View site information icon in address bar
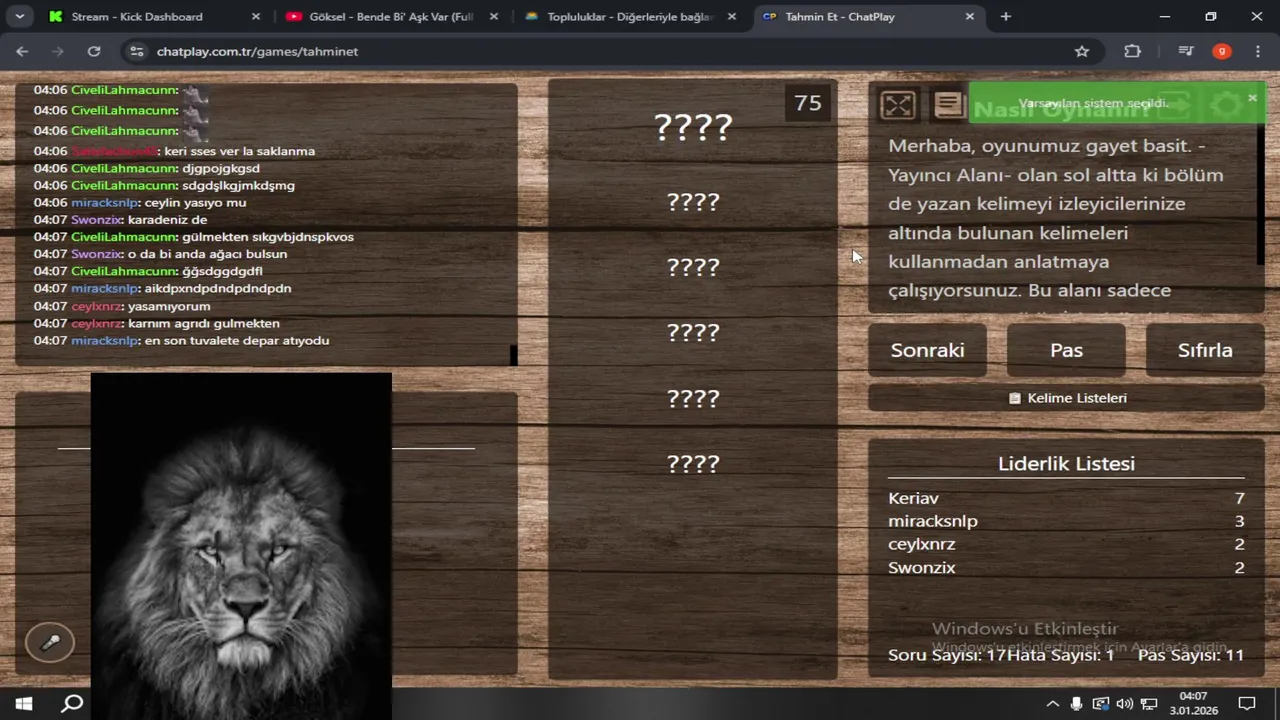The width and height of the screenshot is (1280, 720). click(137, 51)
